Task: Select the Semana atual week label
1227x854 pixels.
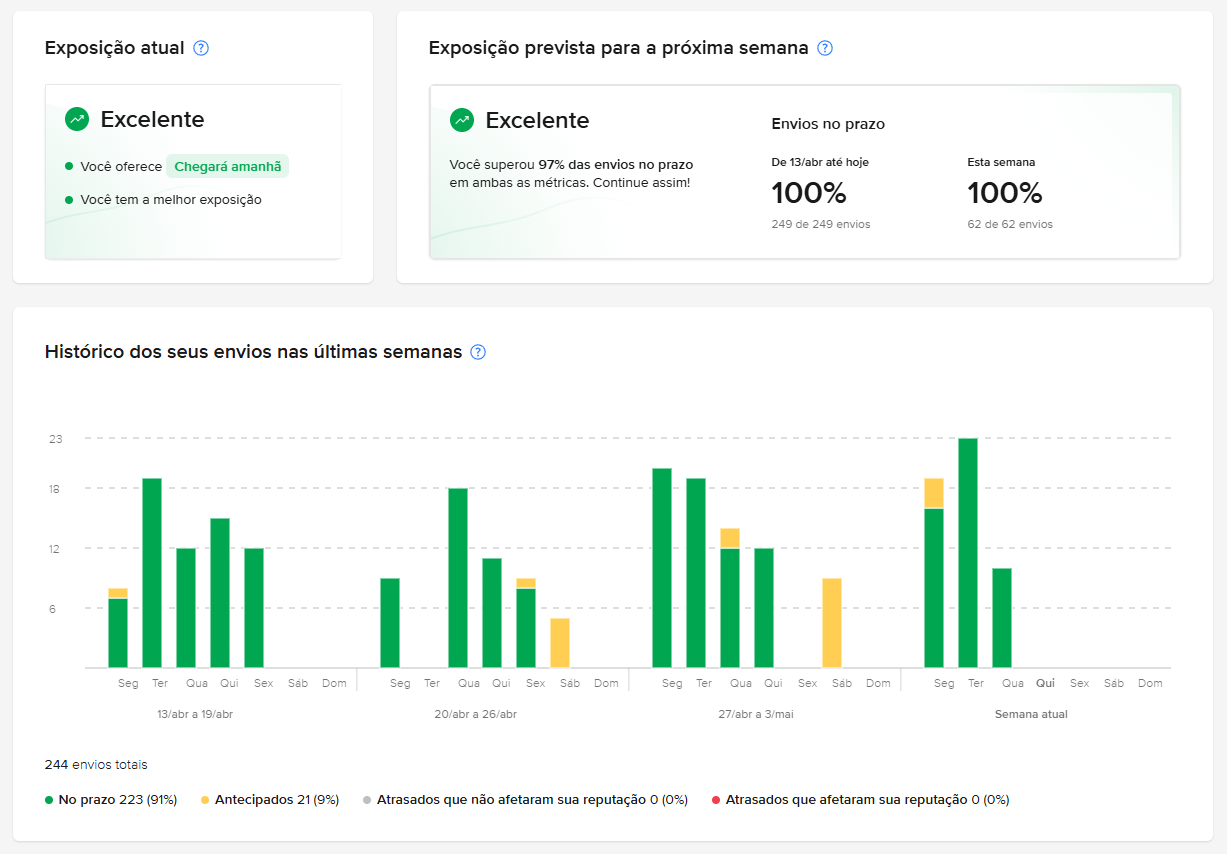Action: (1031, 715)
